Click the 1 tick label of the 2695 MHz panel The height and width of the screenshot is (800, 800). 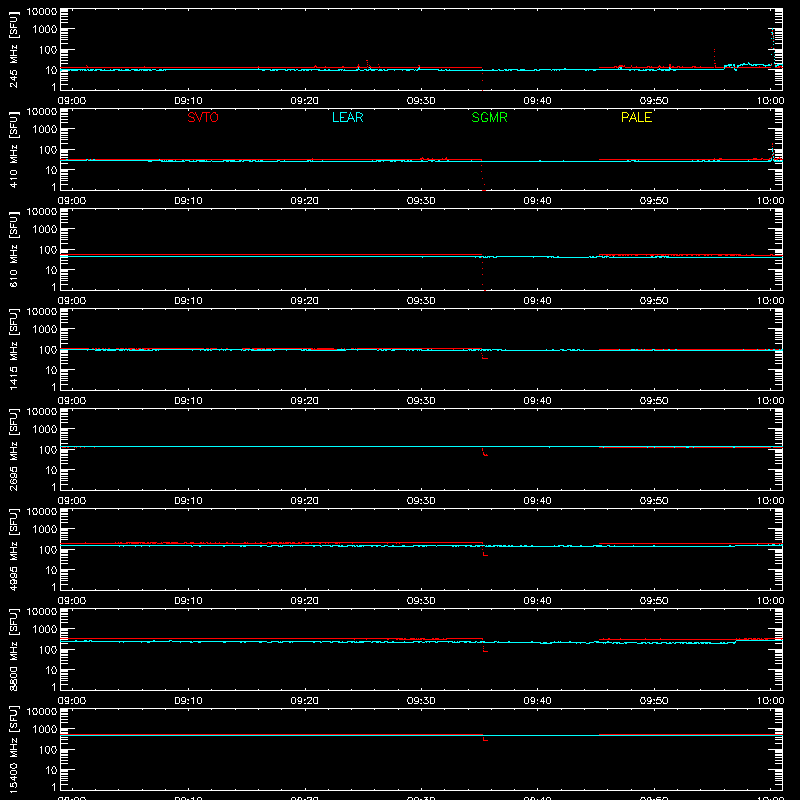pyautogui.click(x=54, y=487)
